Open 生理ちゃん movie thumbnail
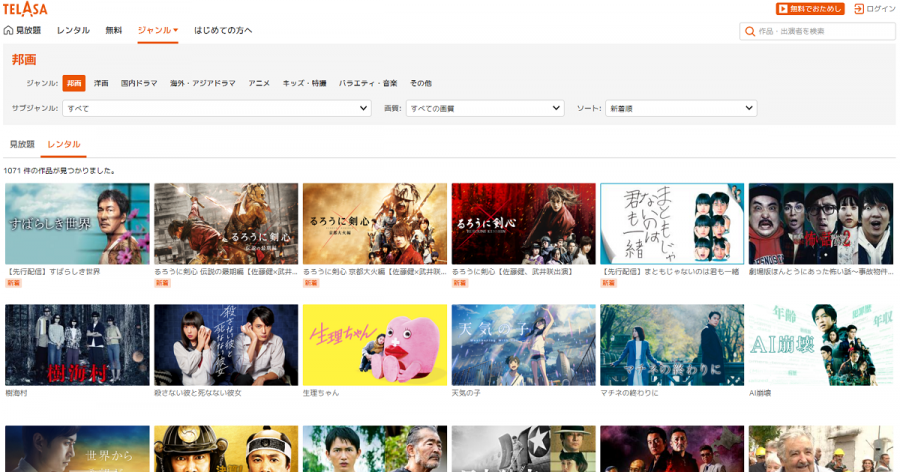This screenshot has height=472, width=900. click(375, 345)
